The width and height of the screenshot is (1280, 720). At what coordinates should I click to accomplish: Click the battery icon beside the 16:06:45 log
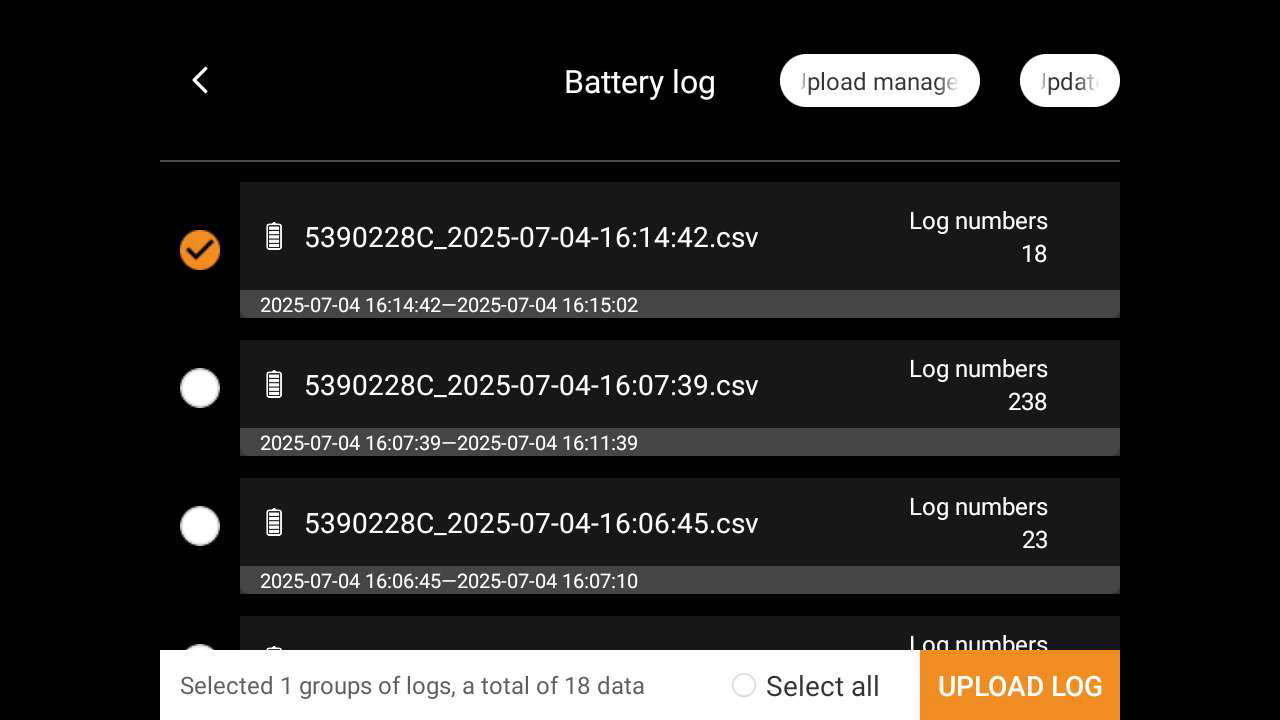(274, 522)
